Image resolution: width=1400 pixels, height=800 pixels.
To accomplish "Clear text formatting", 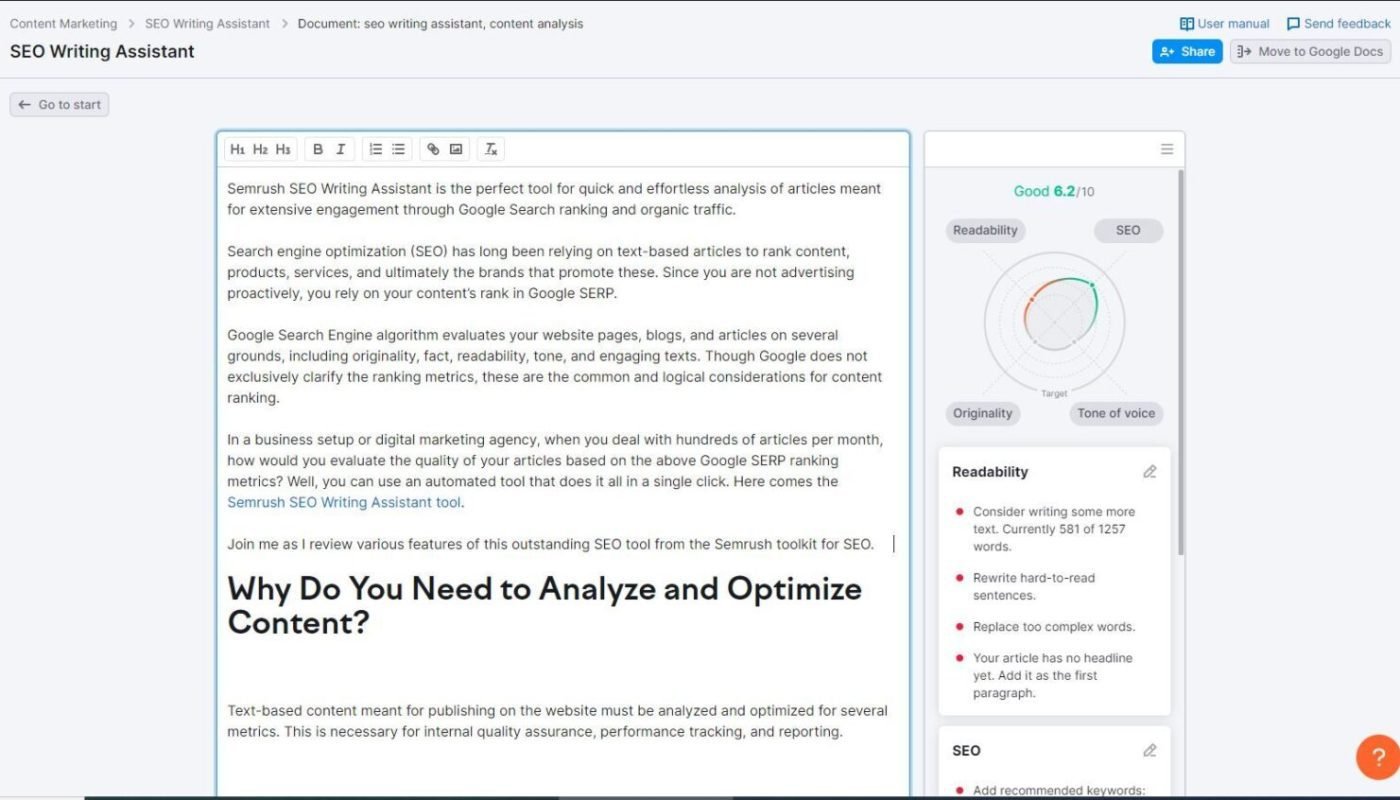I will [491, 149].
